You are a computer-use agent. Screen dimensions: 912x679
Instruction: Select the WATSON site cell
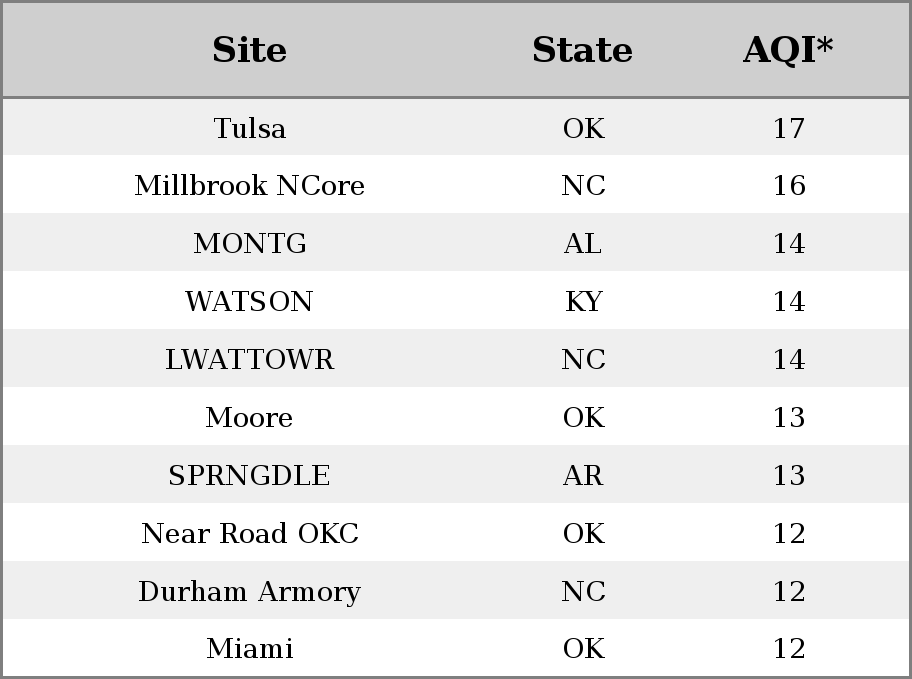pos(250,301)
